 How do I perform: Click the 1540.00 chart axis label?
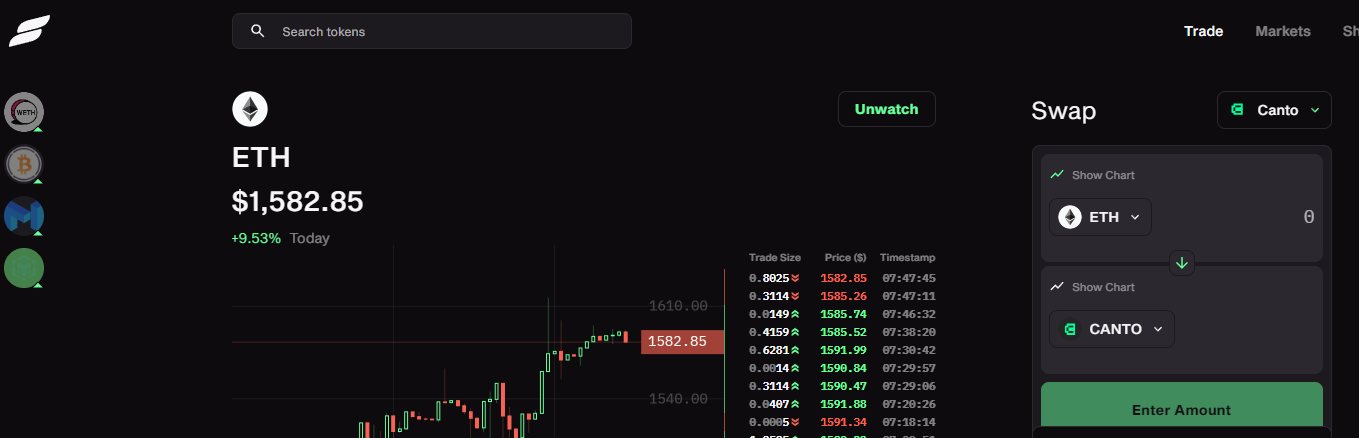[678, 399]
